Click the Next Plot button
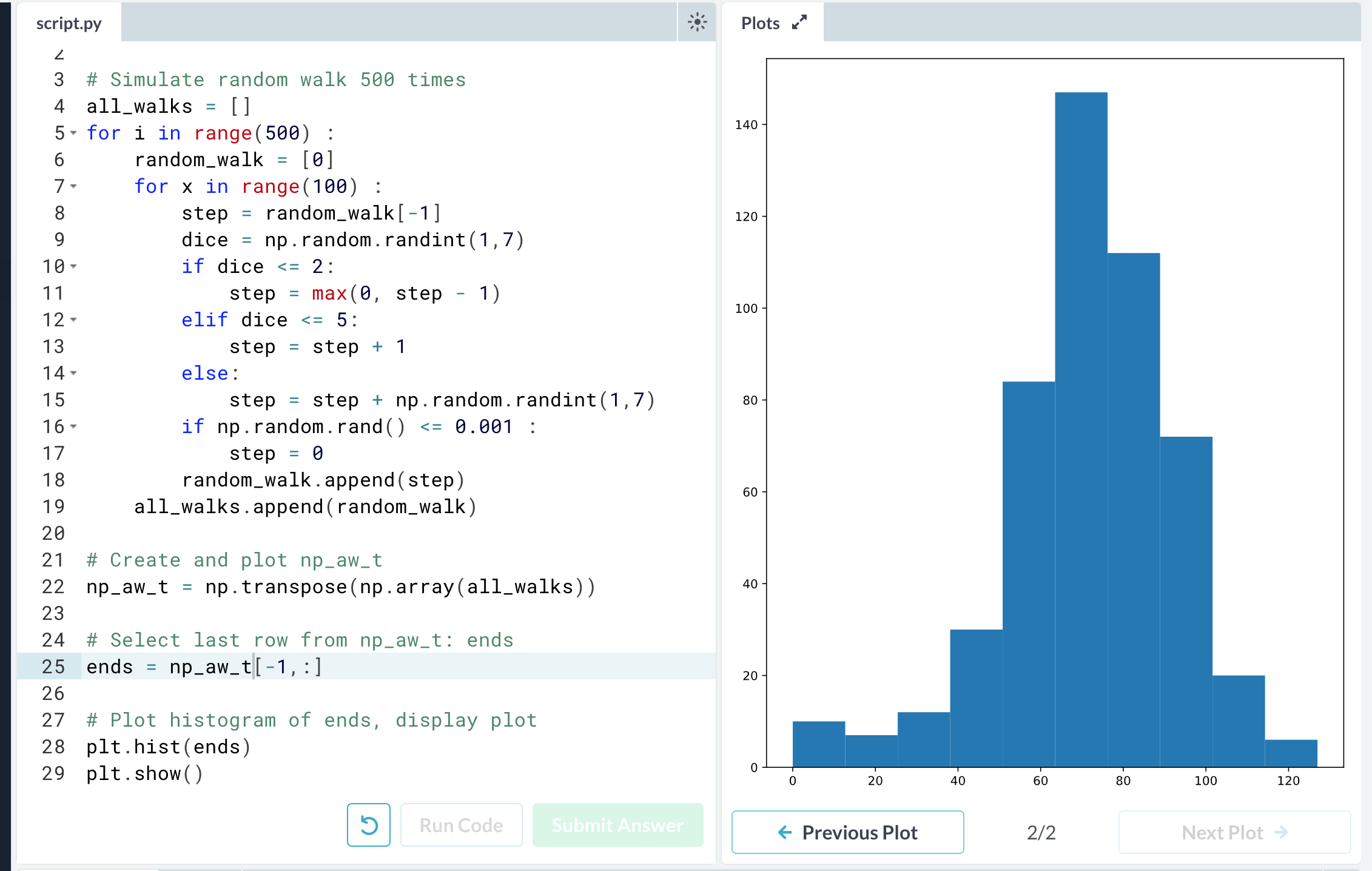Screen dimensions: 1372x871 (1234, 832)
